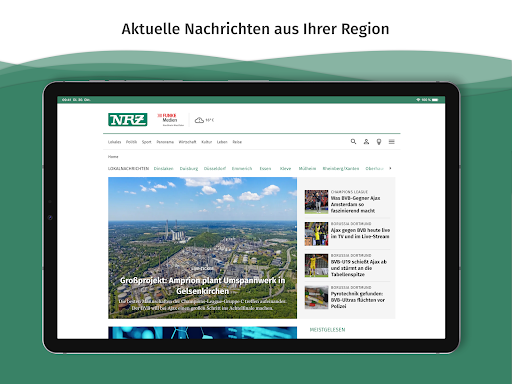The image size is (512, 384).
Task: Open the Duisburg local news link
Action: [x=189, y=169]
